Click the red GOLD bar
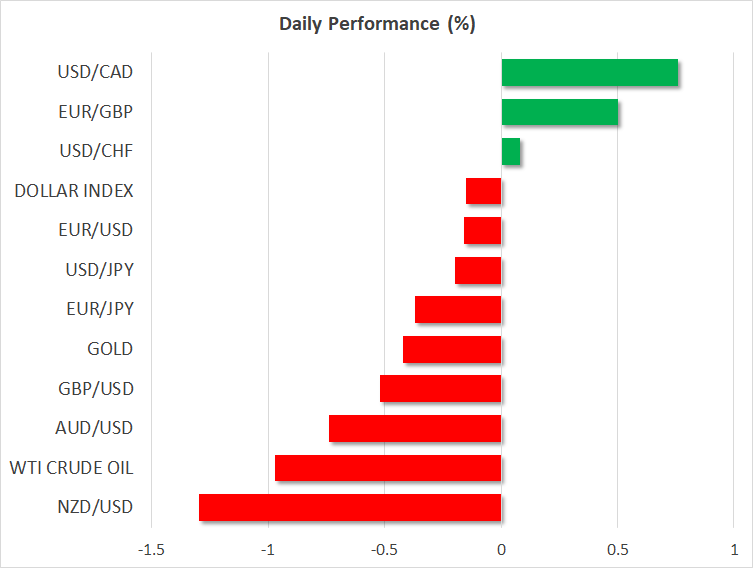The height and width of the screenshot is (568, 753). pyautogui.click(x=452, y=349)
